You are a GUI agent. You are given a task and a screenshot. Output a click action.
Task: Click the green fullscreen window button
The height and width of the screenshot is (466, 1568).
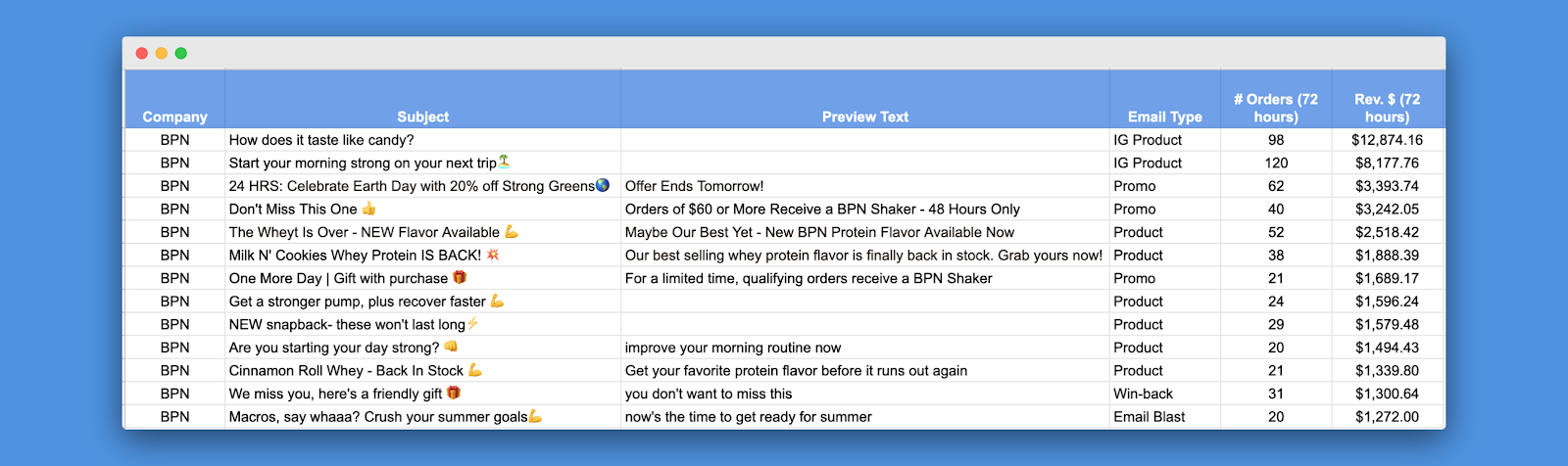coord(181,53)
